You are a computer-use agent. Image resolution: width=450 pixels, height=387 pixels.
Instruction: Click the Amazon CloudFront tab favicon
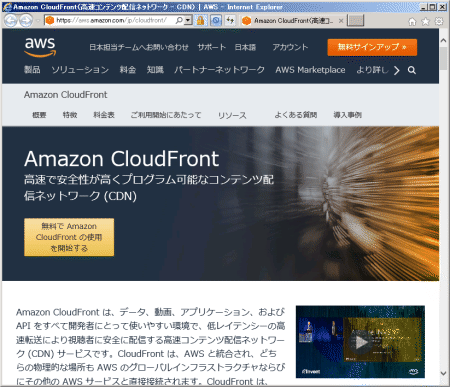246,21
